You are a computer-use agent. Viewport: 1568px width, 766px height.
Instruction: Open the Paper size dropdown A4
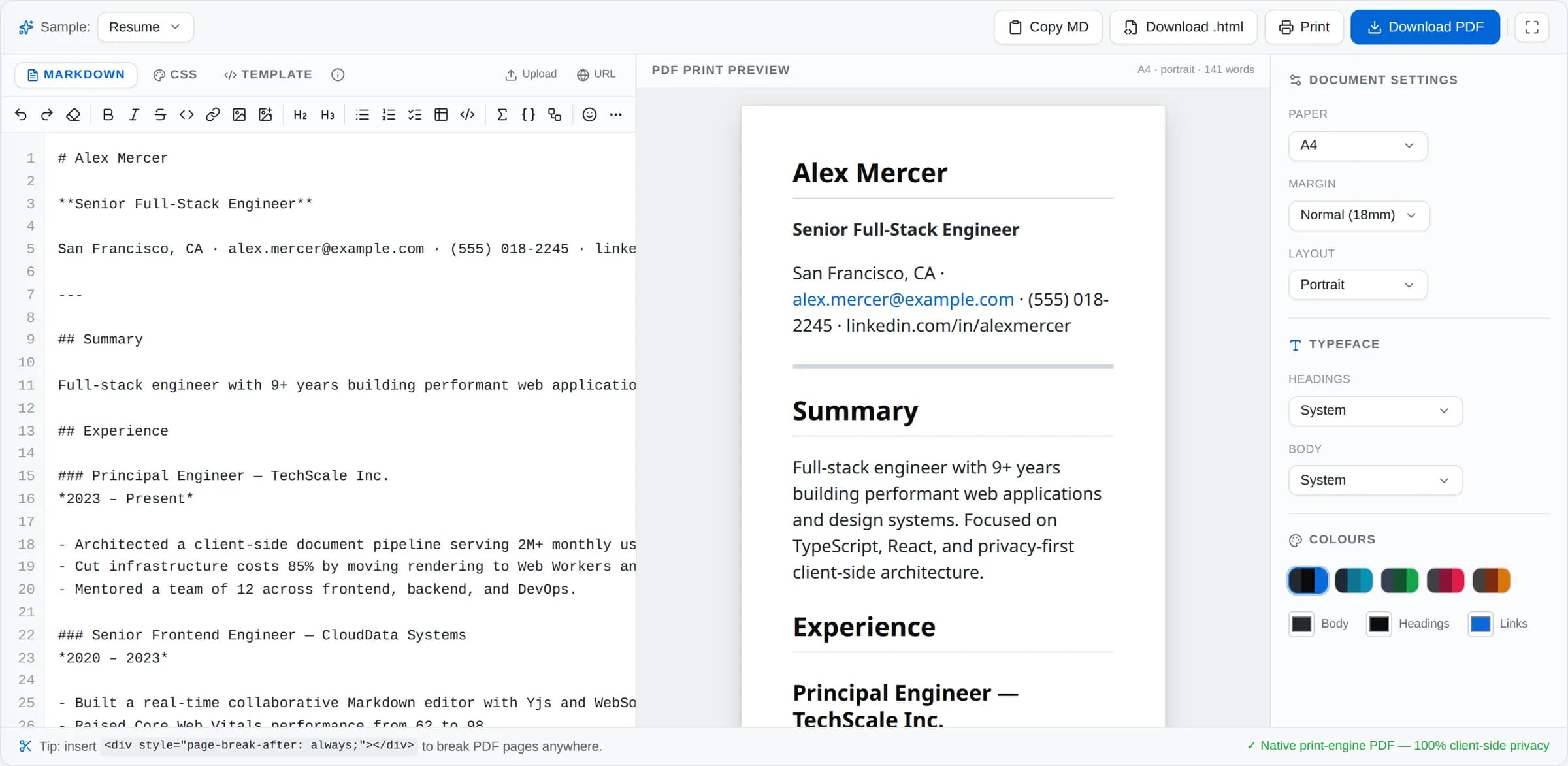(1358, 146)
